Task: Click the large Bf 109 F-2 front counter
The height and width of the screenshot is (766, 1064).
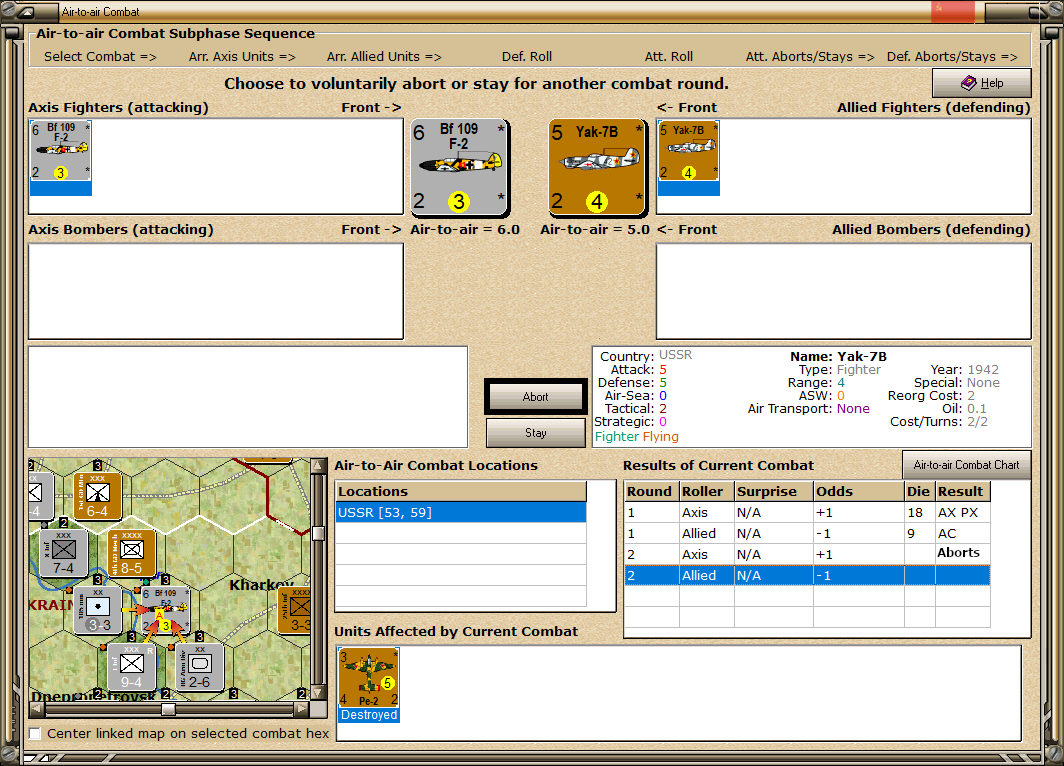Action: (459, 167)
